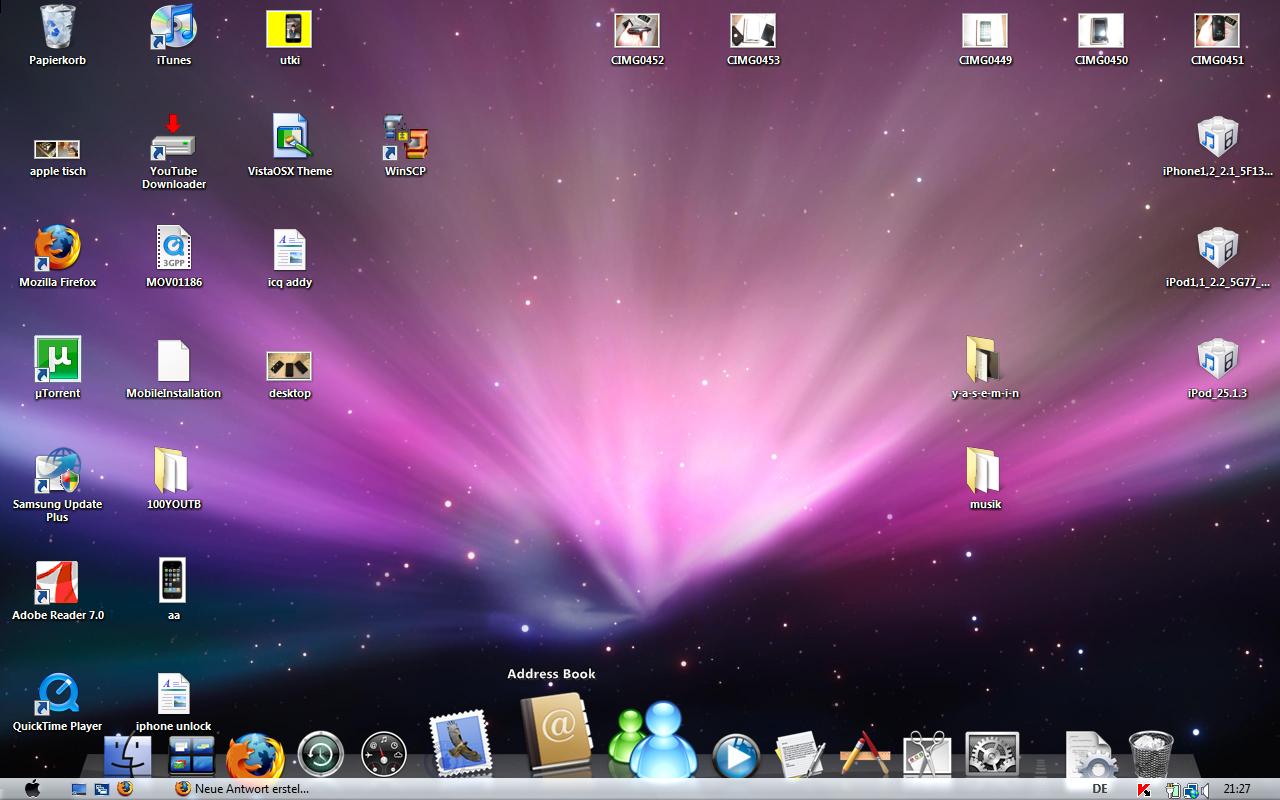Screen dimensions: 1280x800
Task: Open Mail stamp icon in the dock
Action: tap(460, 744)
